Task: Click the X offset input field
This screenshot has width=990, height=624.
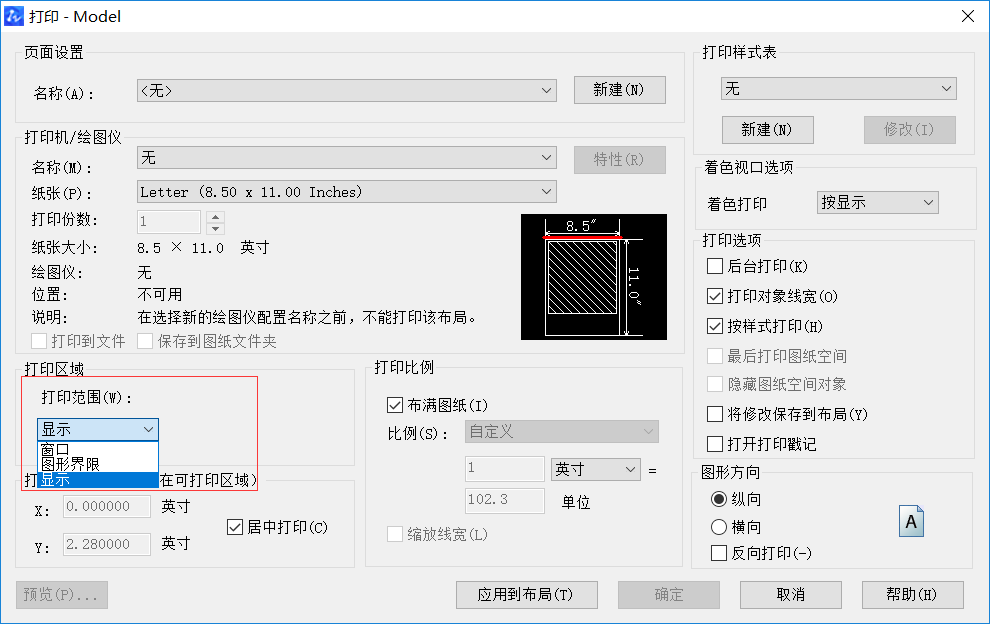Action: tap(106, 506)
